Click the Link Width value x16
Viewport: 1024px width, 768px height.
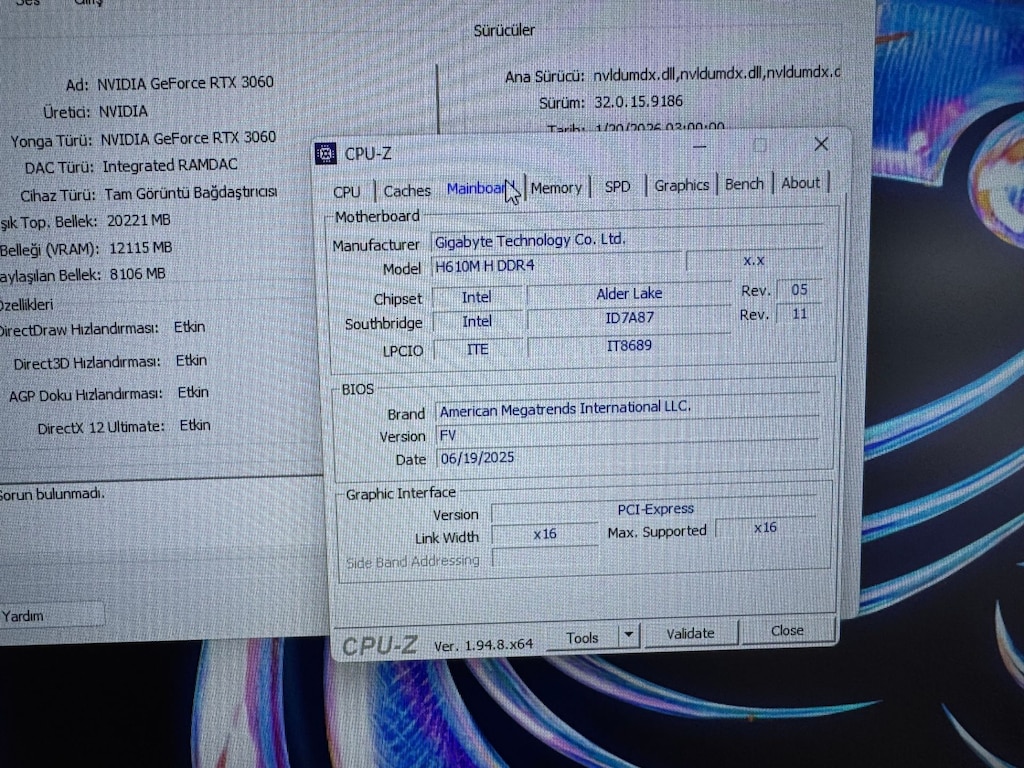(545, 534)
